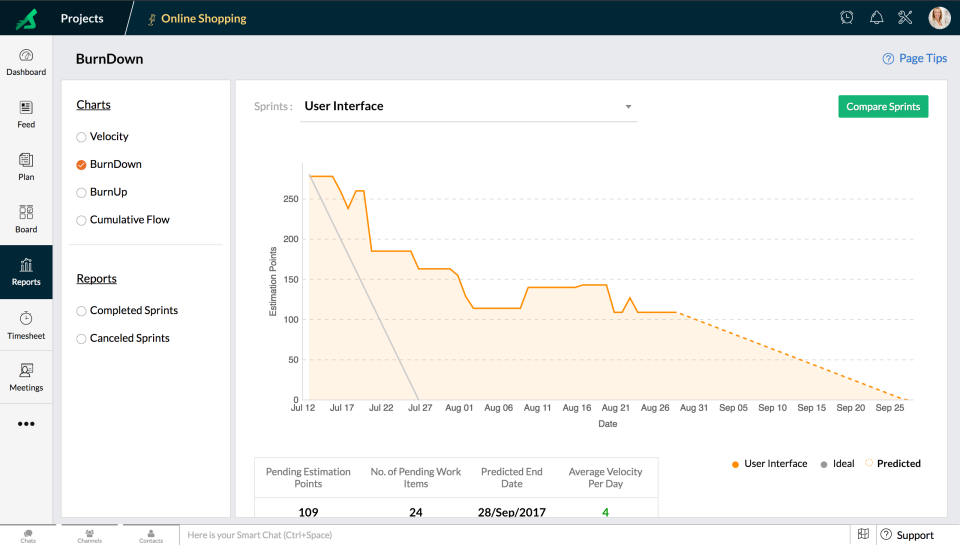Expand the Sprints dropdown arrow
The image size is (960, 545).
coord(628,107)
